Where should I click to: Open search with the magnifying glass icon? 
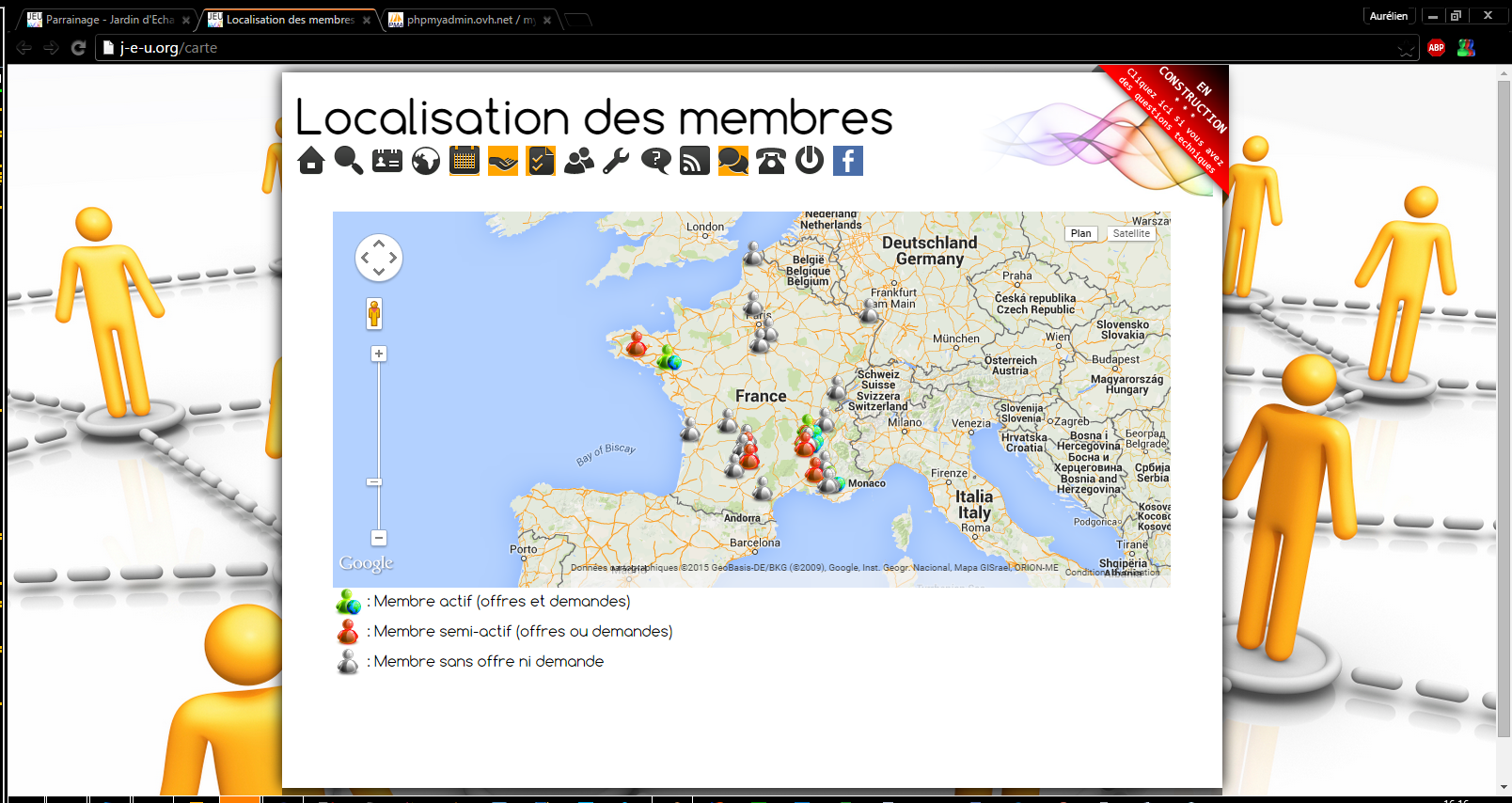tap(349, 161)
